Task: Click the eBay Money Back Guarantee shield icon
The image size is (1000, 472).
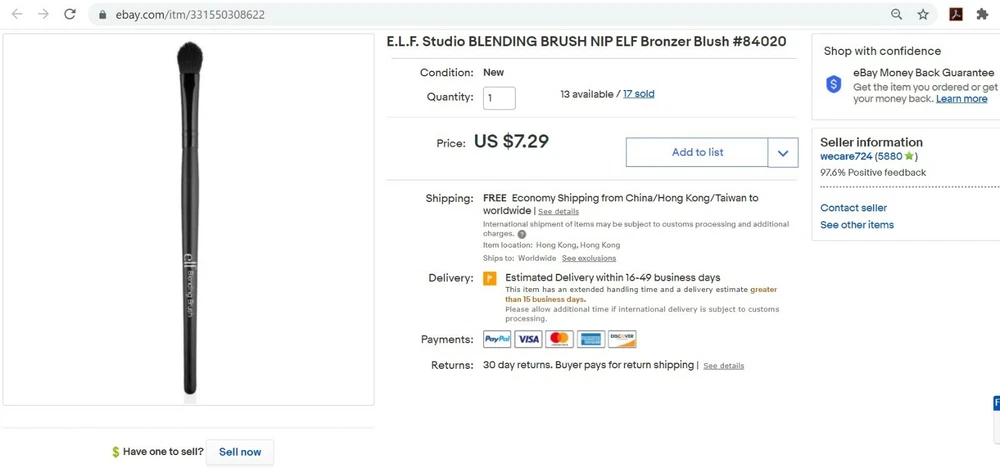Action: coord(834,85)
